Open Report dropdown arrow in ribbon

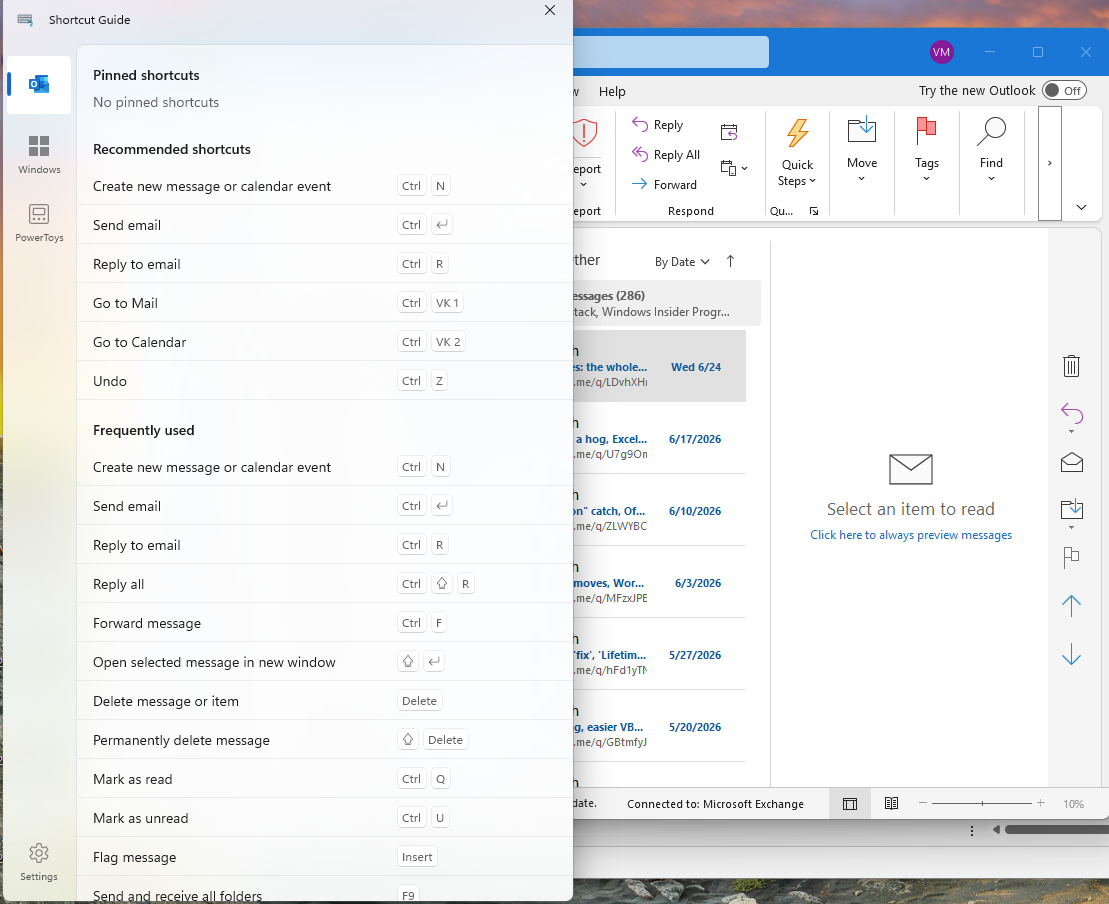(583, 185)
